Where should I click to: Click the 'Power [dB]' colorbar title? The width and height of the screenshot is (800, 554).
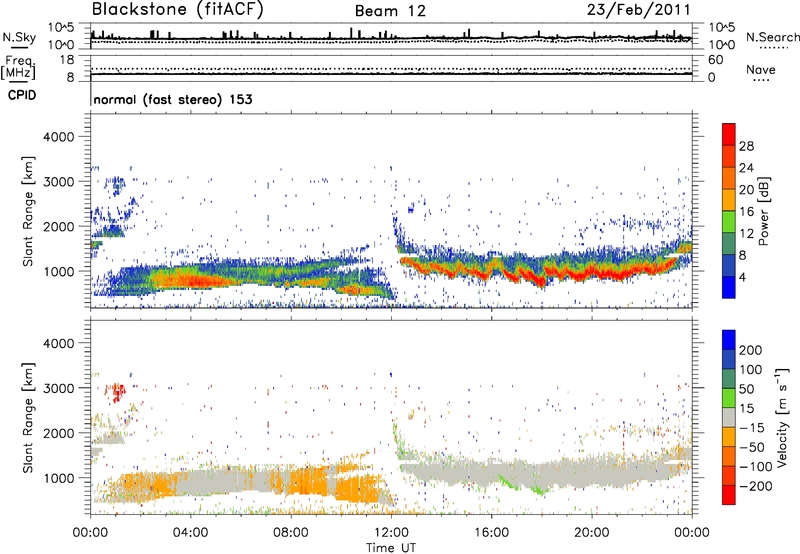(764, 211)
